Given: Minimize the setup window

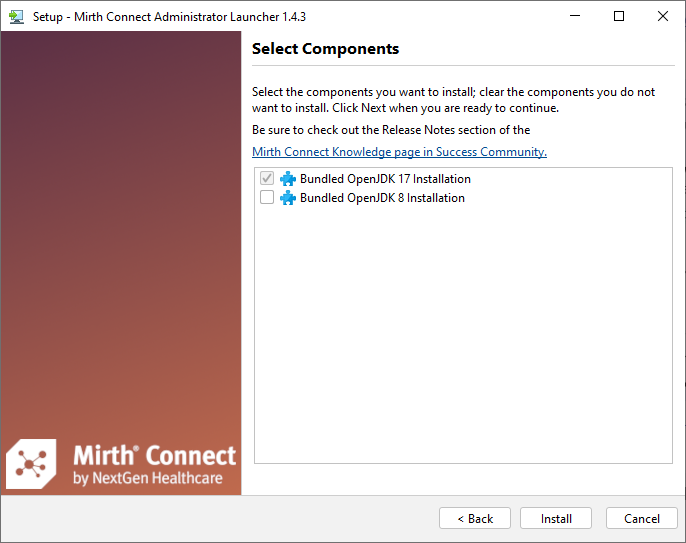Looking at the screenshot, I should coord(575,16).
